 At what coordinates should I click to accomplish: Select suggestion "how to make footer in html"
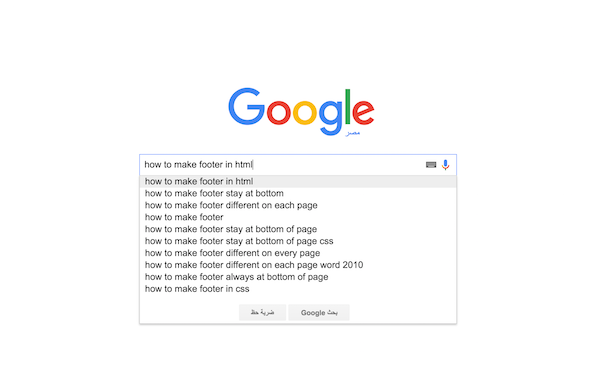(298, 181)
